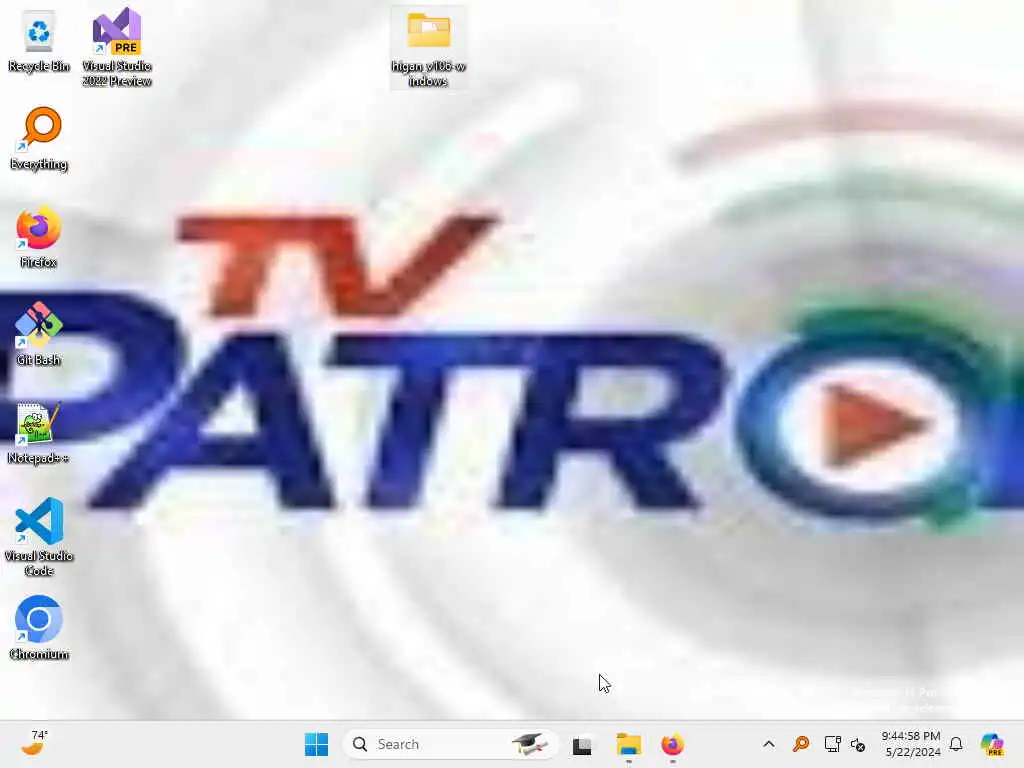1024x768 pixels.
Task: Open the Windows Start menu
Action: click(317, 744)
